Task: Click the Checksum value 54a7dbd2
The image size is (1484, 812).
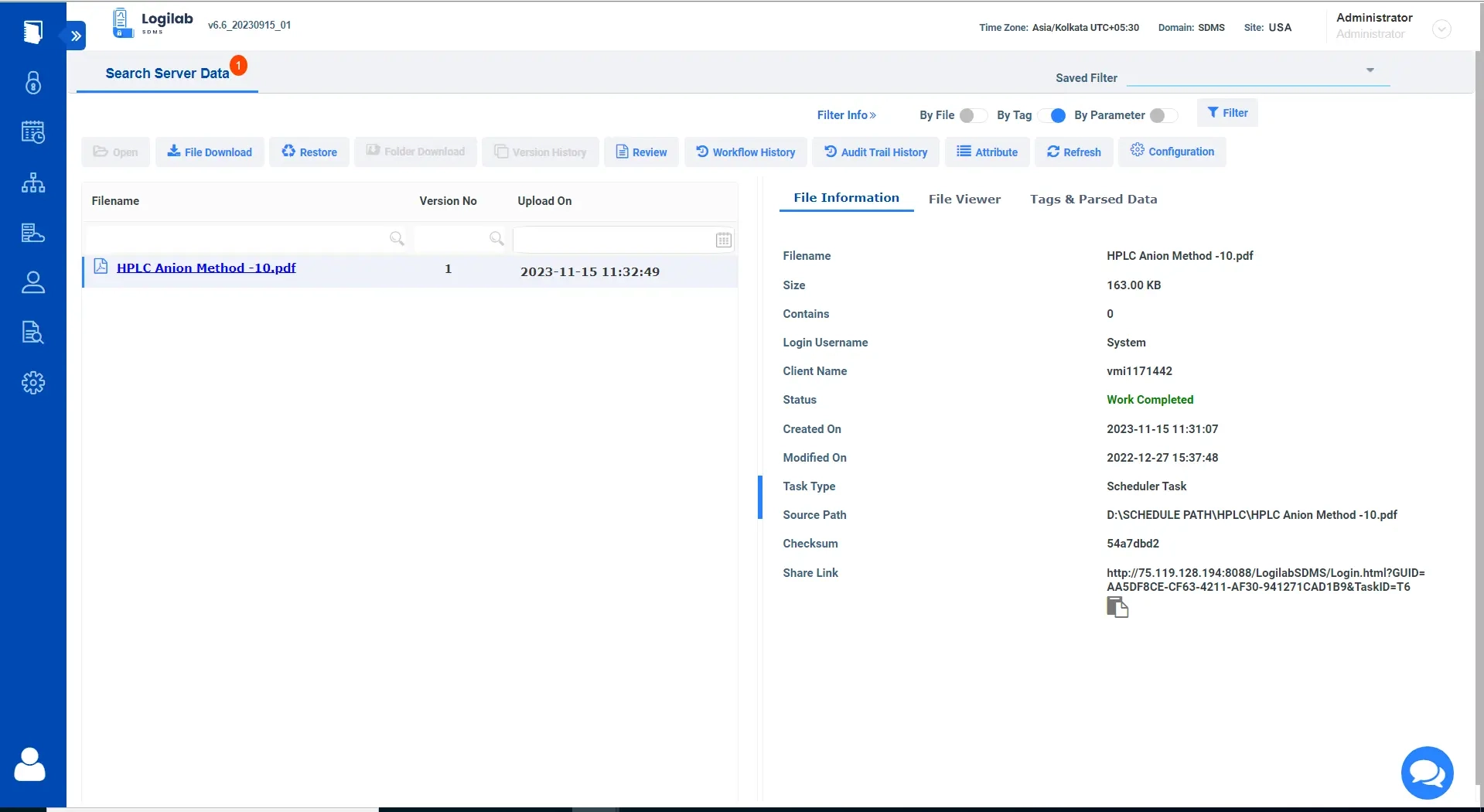Action: (x=1133, y=544)
